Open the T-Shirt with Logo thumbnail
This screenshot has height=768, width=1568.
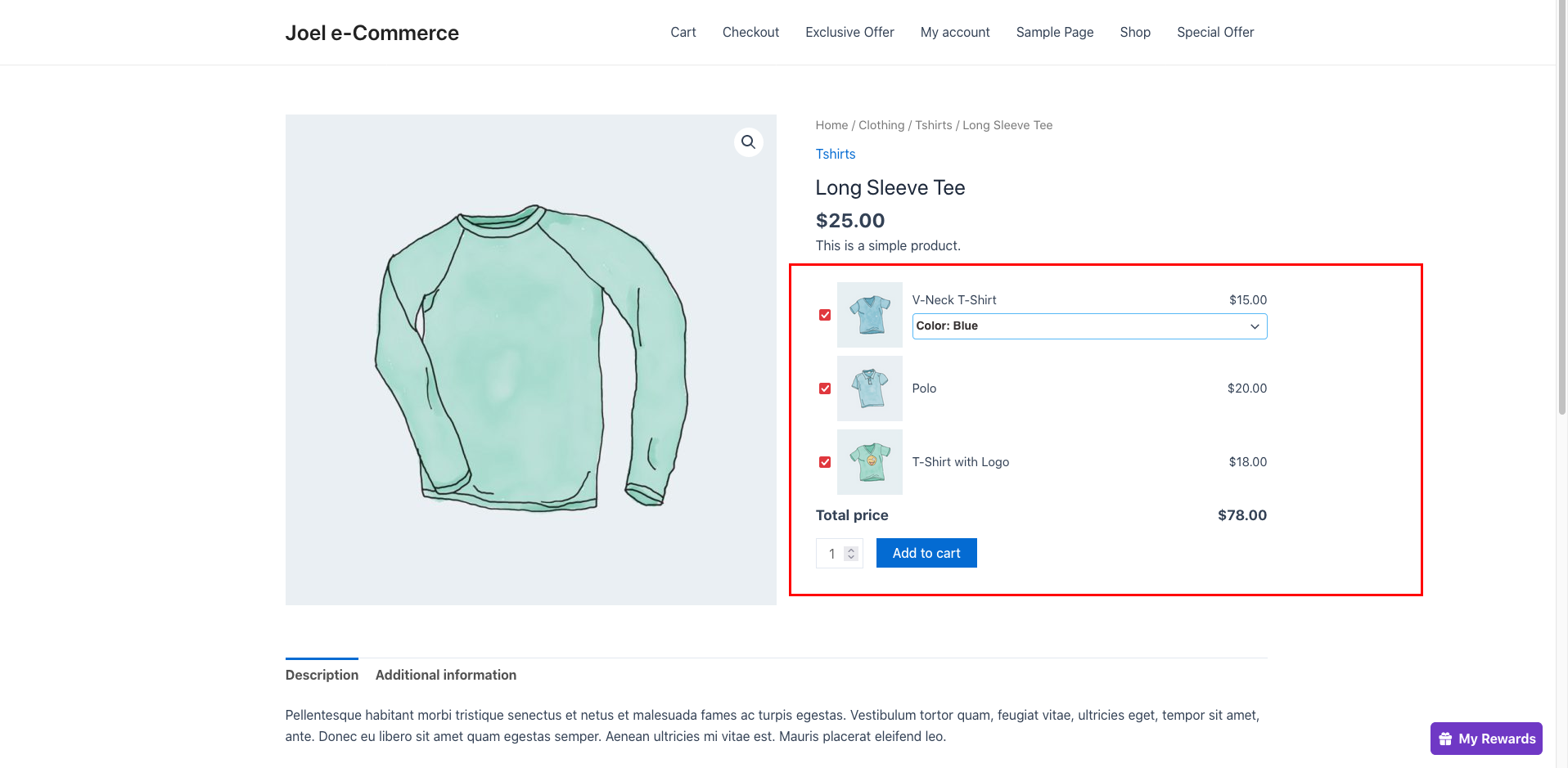tap(869, 462)
